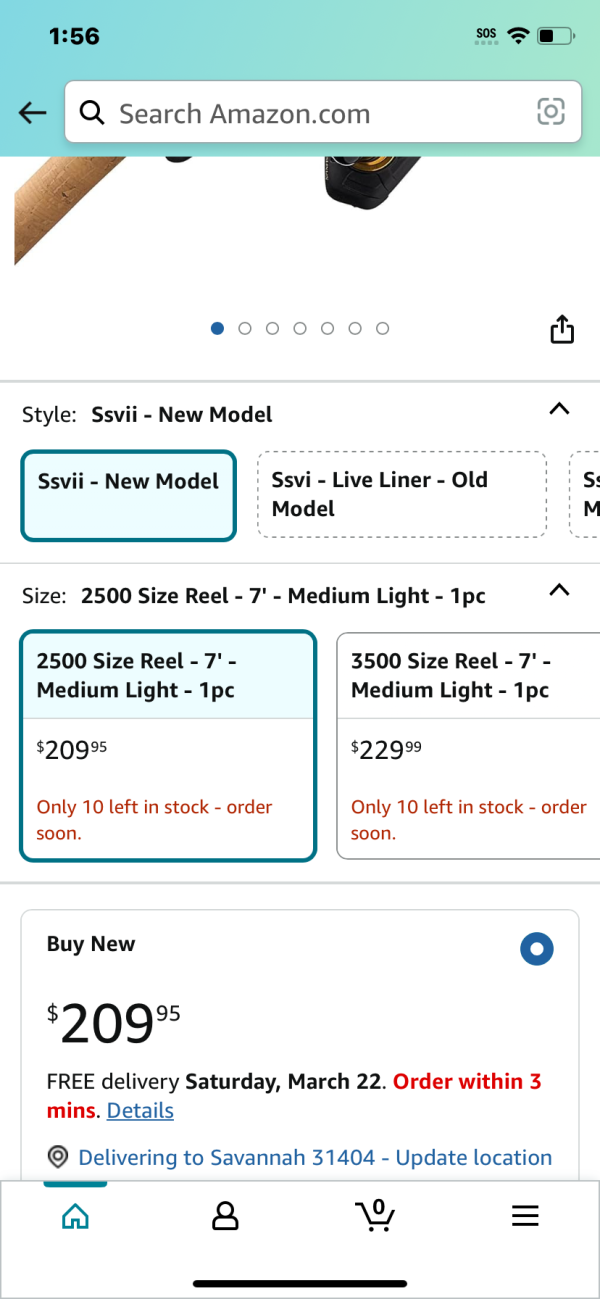Choose Ssvi - Live Liner - Old Model style

point(402,494)
